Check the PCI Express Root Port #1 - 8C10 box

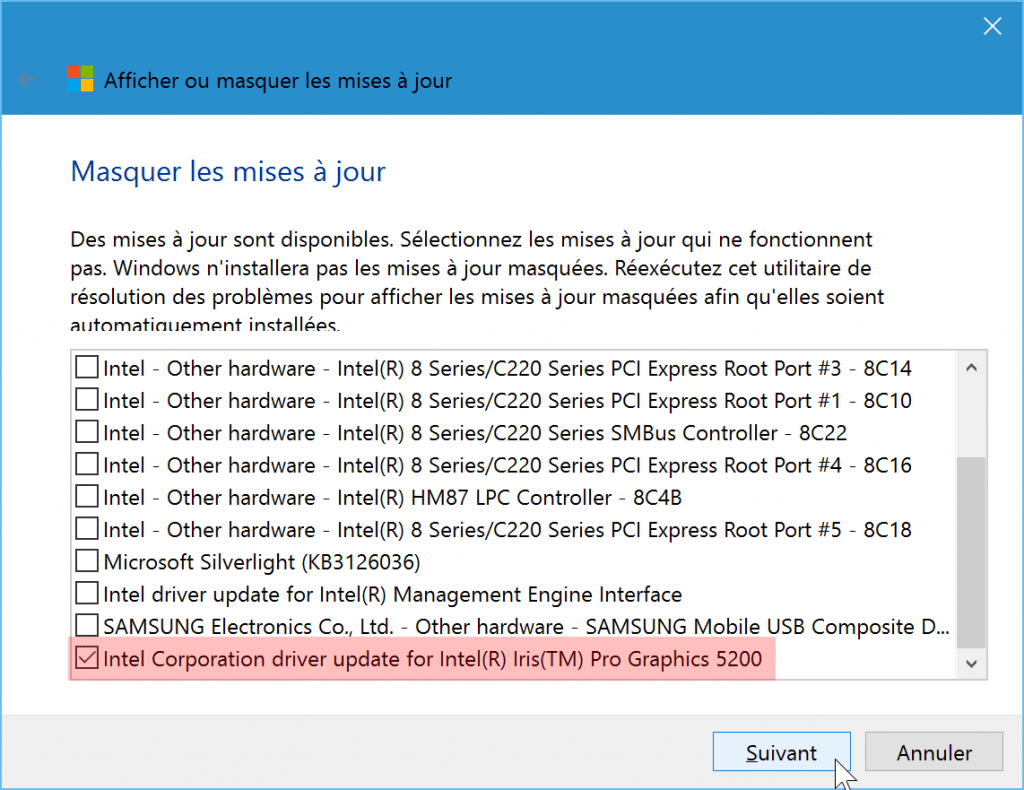(87, 400)
